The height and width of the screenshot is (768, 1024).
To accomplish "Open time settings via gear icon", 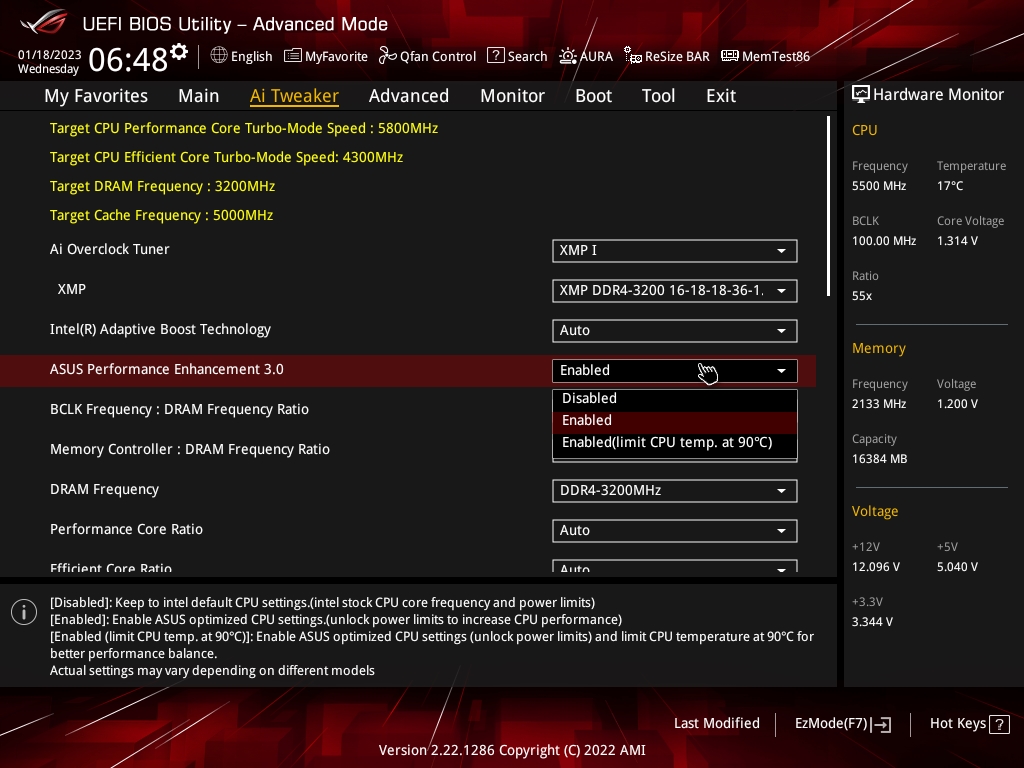I will click(179, 52).
